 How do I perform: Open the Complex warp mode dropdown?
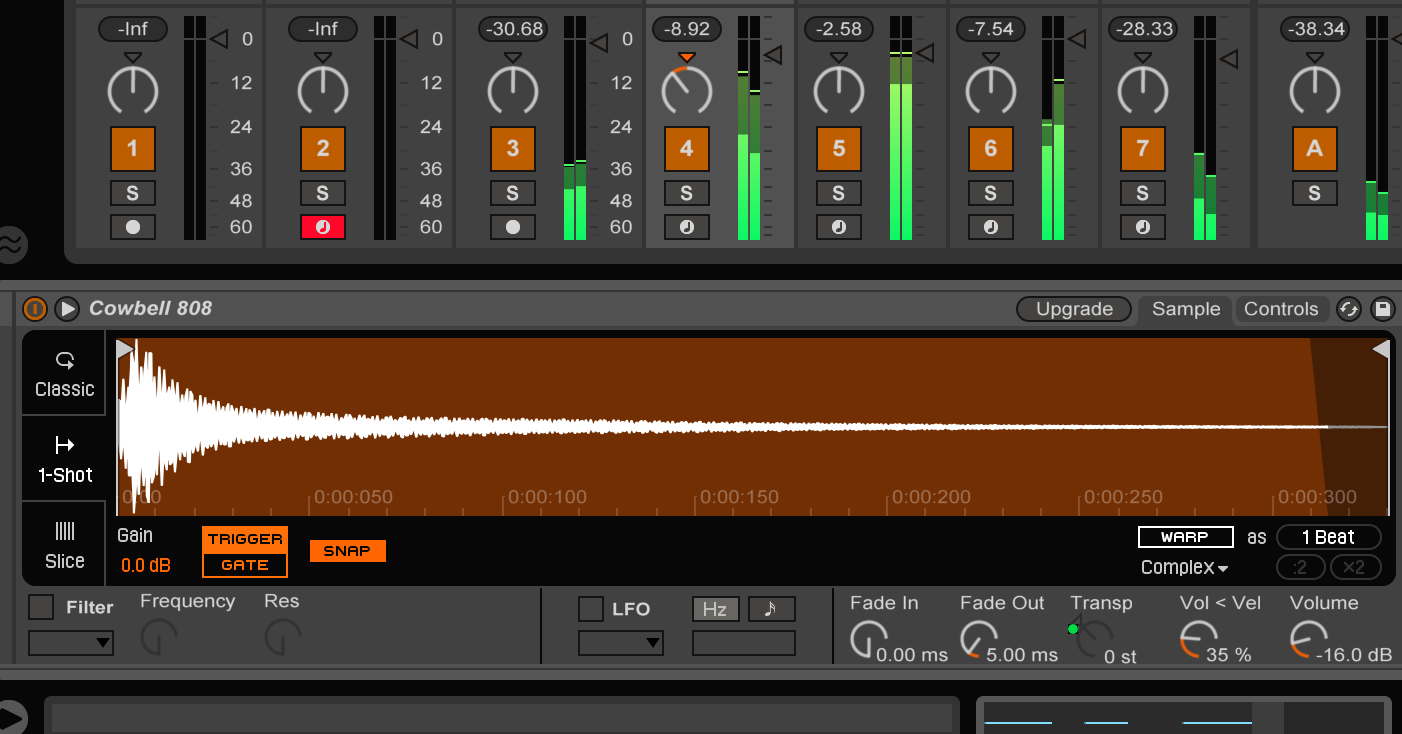tap(1184, 567)
